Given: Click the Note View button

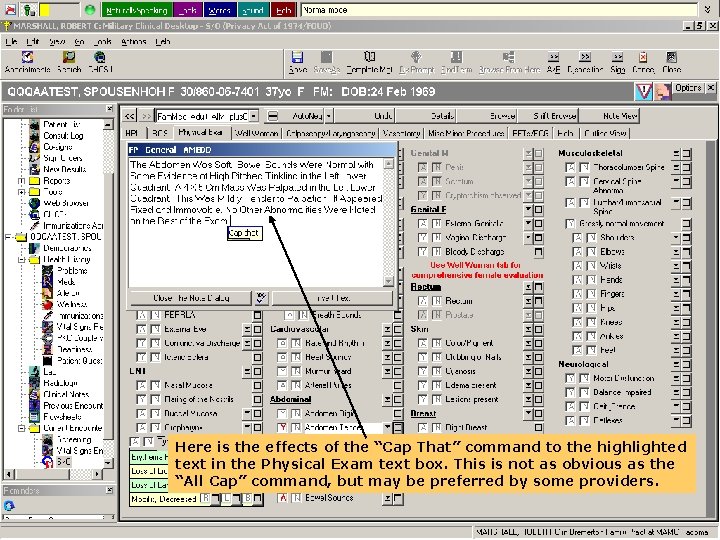Looking at the screenshot, I should point(619,116).
